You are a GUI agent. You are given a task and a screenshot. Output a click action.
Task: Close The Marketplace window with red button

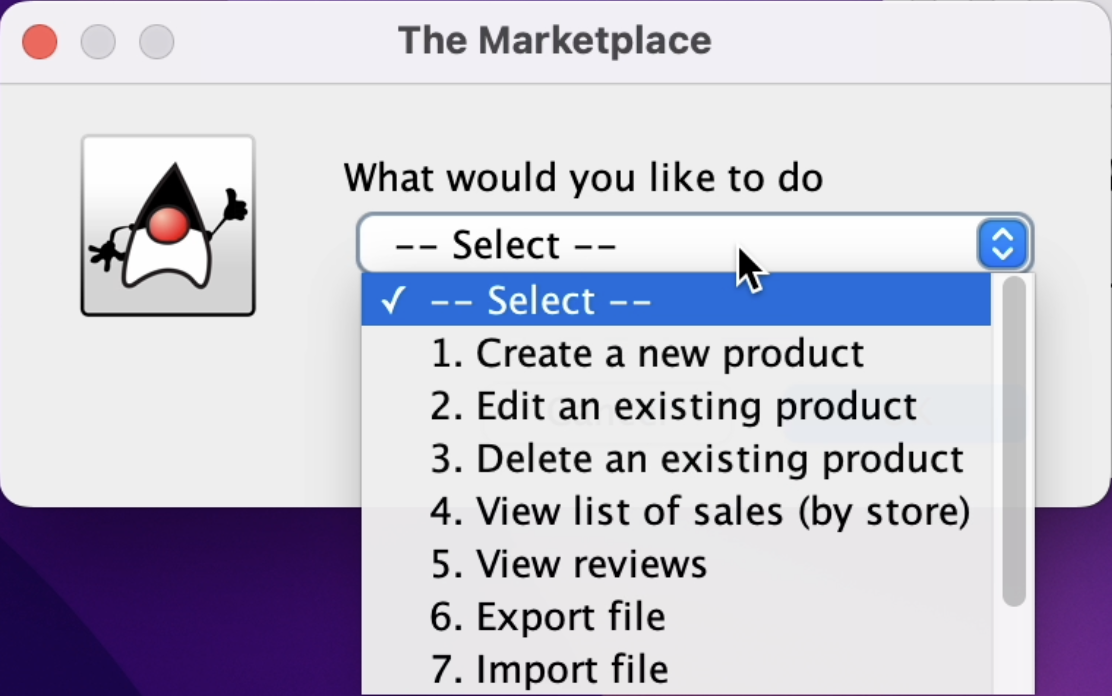click(40, 42)
